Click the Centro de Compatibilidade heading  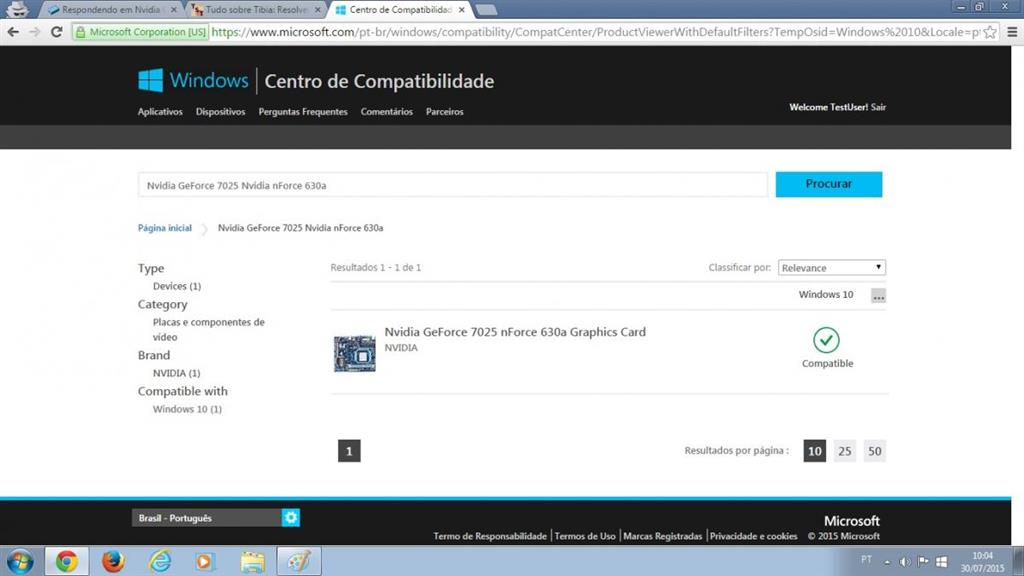(379, 81)
